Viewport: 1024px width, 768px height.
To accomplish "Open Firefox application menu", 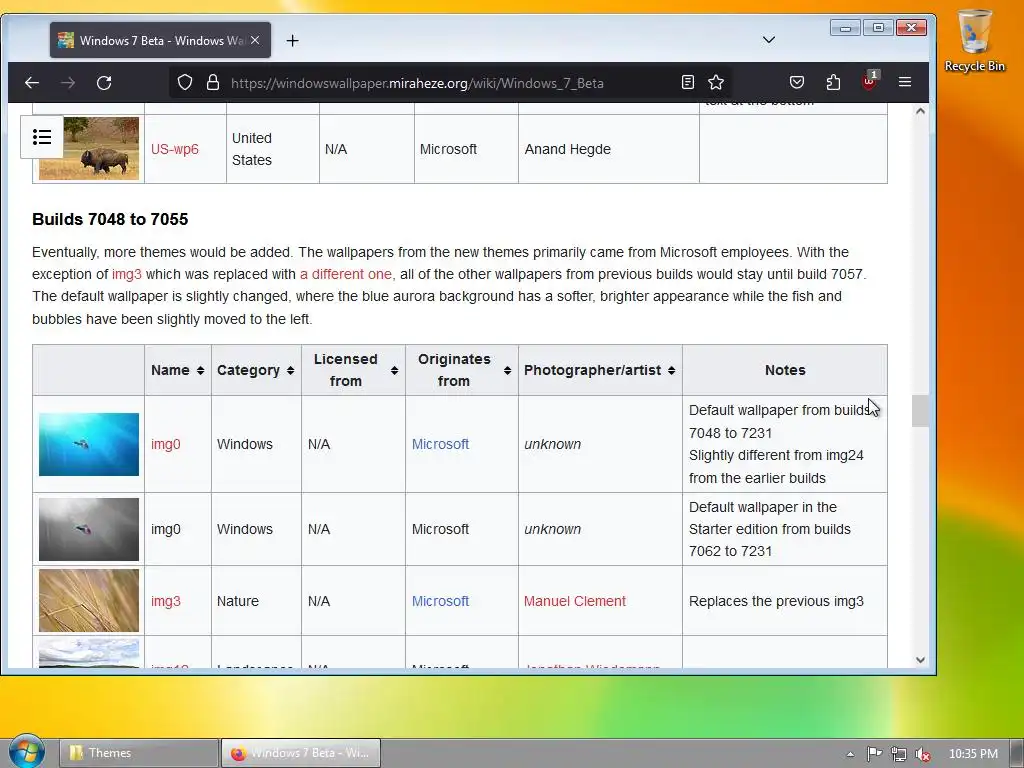I will pyautogui.click(x=904, y=82).
